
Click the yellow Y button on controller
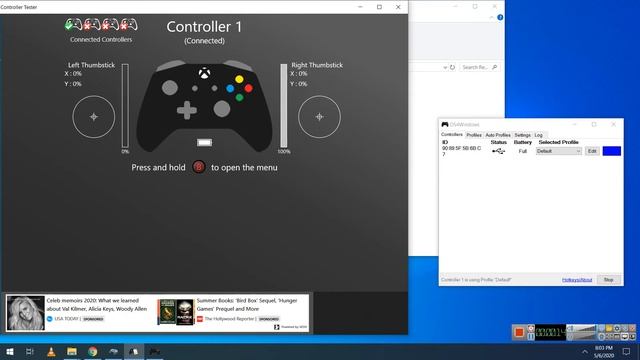click(x=239, y=79)
